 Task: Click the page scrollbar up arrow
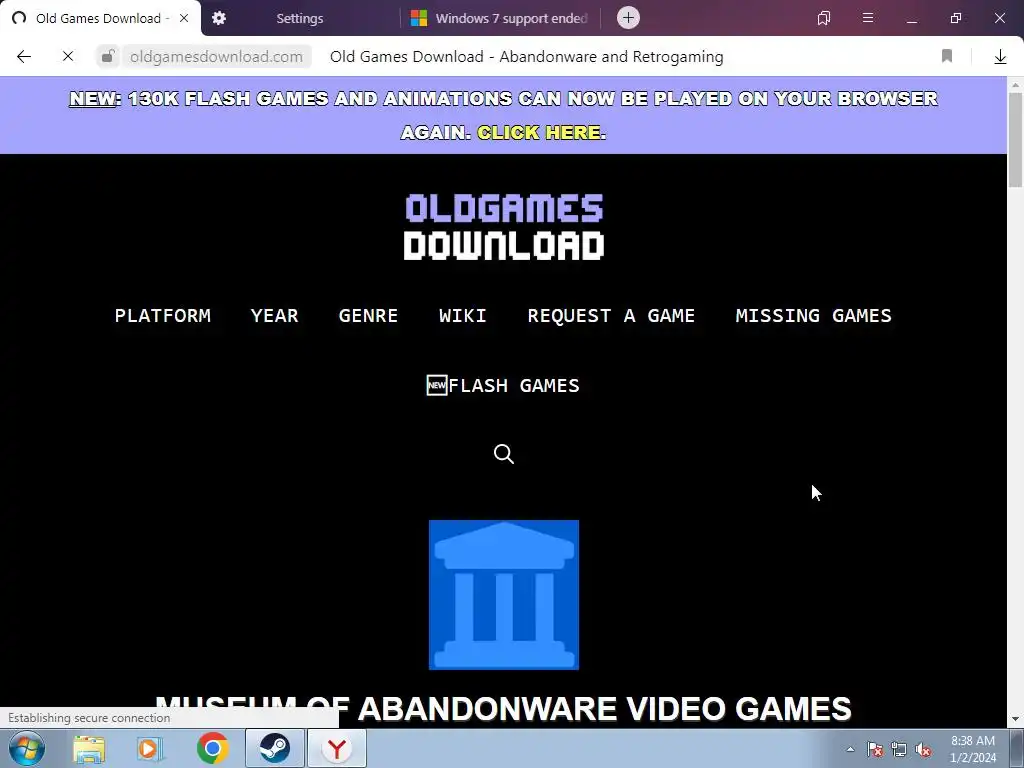pos(1016,85)
